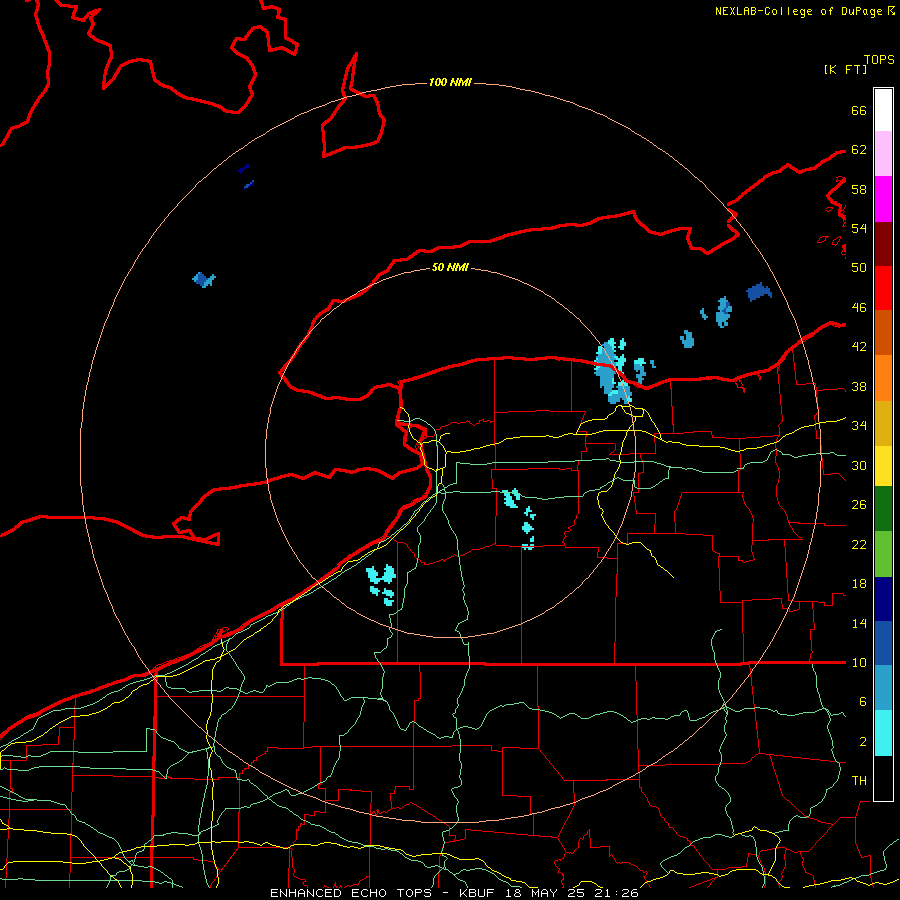Pick the dark green legend color block

pyautogui.click(x=883, y=509)
